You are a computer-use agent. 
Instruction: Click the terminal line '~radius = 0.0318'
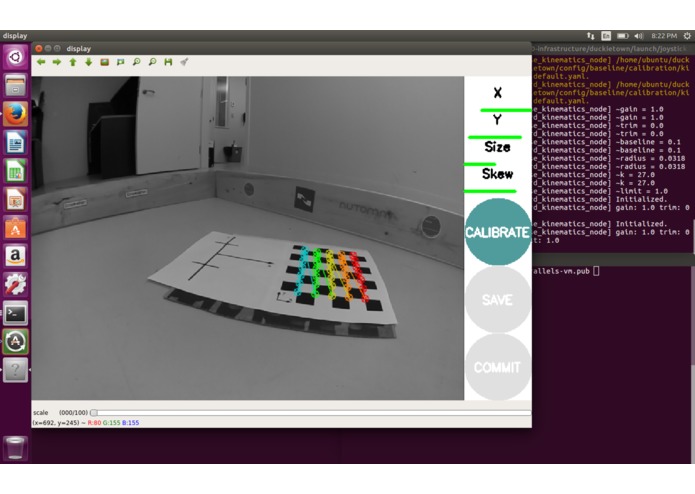(650, 158)
